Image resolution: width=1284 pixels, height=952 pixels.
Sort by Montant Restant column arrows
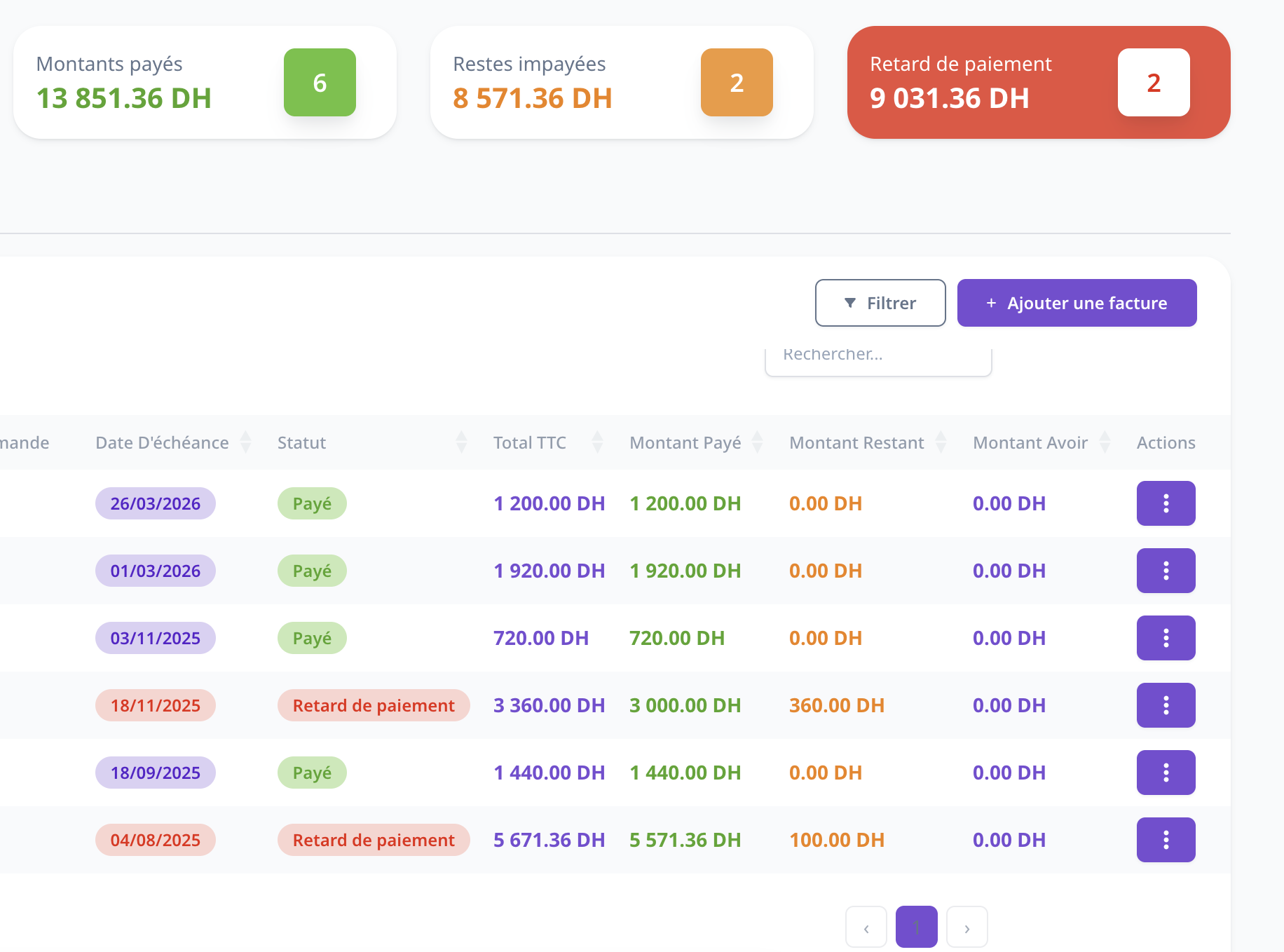click(x=941, y=442)
